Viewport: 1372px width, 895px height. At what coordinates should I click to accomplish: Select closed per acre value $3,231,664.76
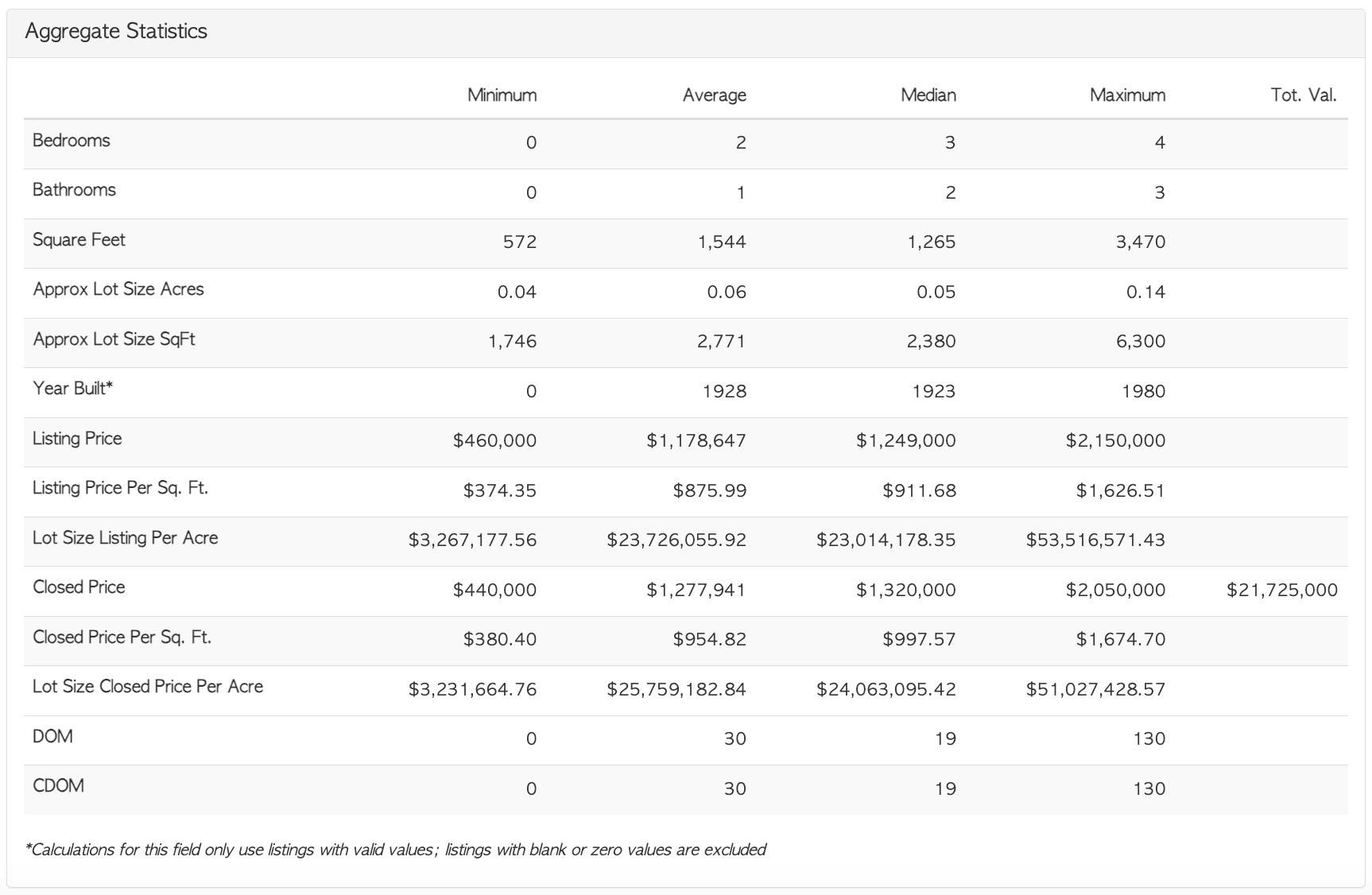pyautogui.click(x=473, y=689)
